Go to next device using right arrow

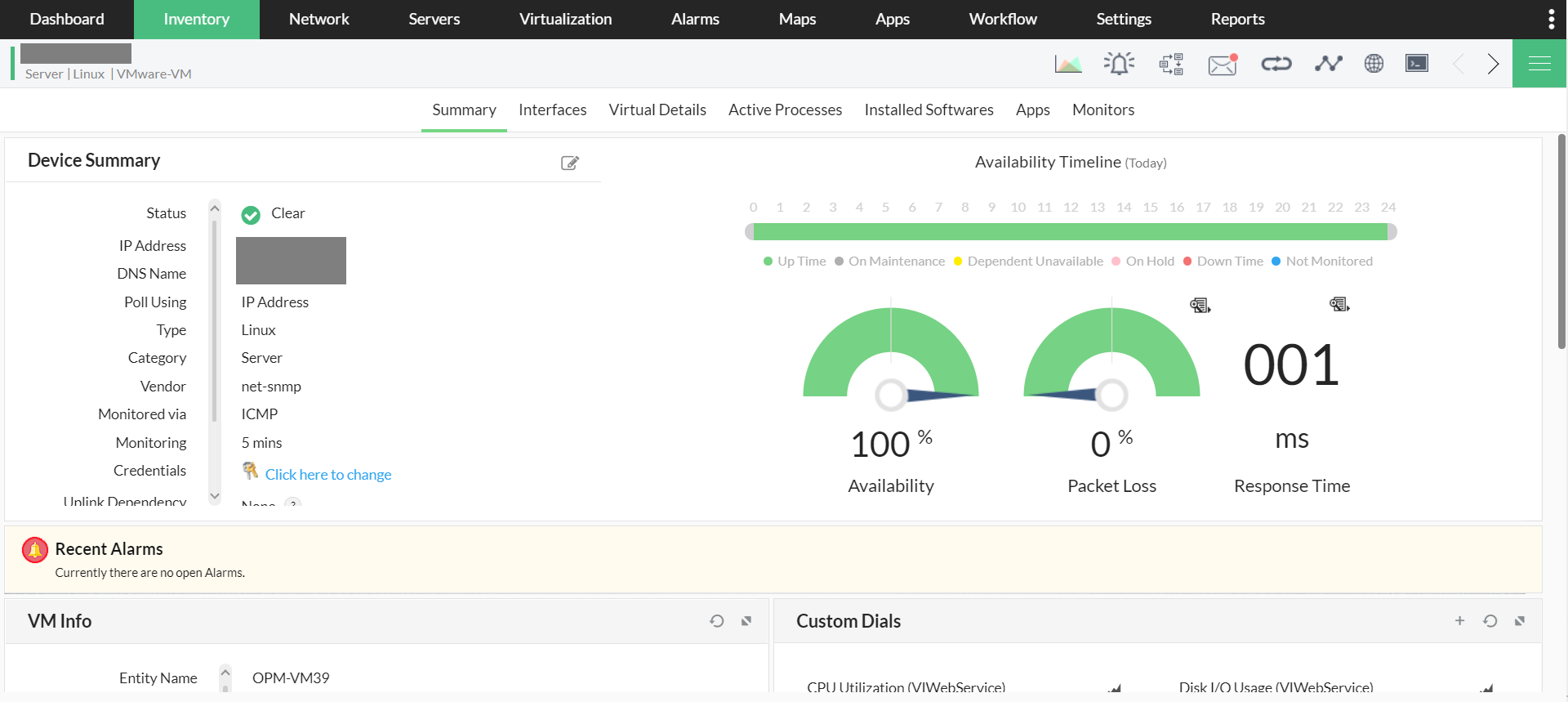point(1493,64)
